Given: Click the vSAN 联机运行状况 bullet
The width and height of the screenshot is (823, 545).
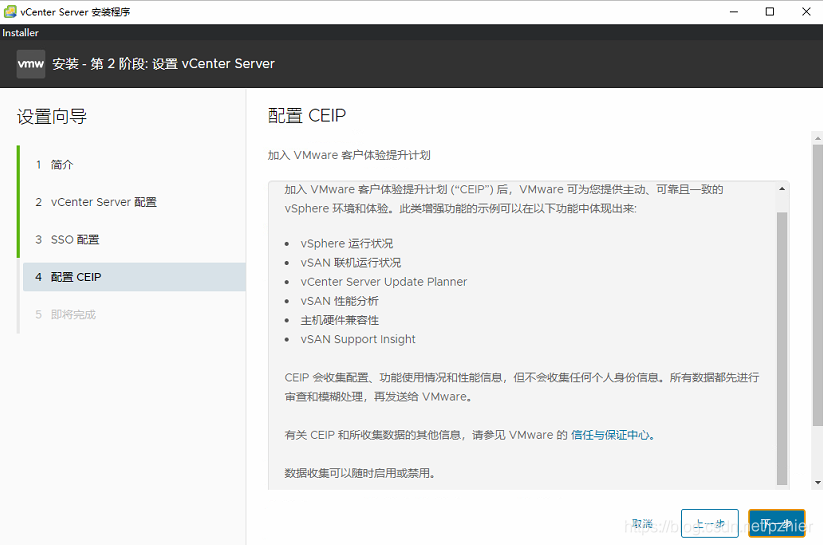Looking at the screenshot, I should click(351, 263).
